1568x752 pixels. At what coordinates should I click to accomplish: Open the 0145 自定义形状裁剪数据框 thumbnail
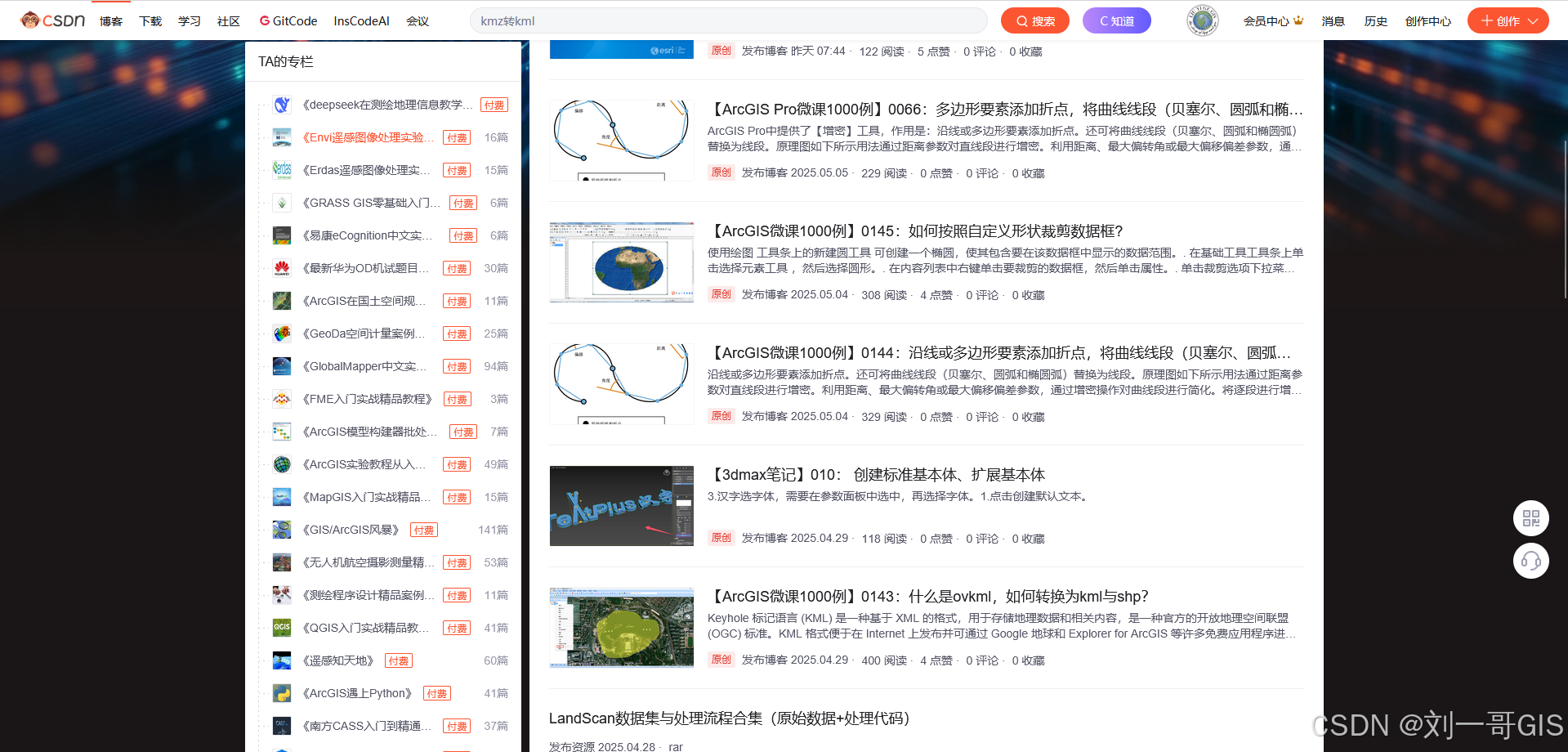tap(622, 262)
